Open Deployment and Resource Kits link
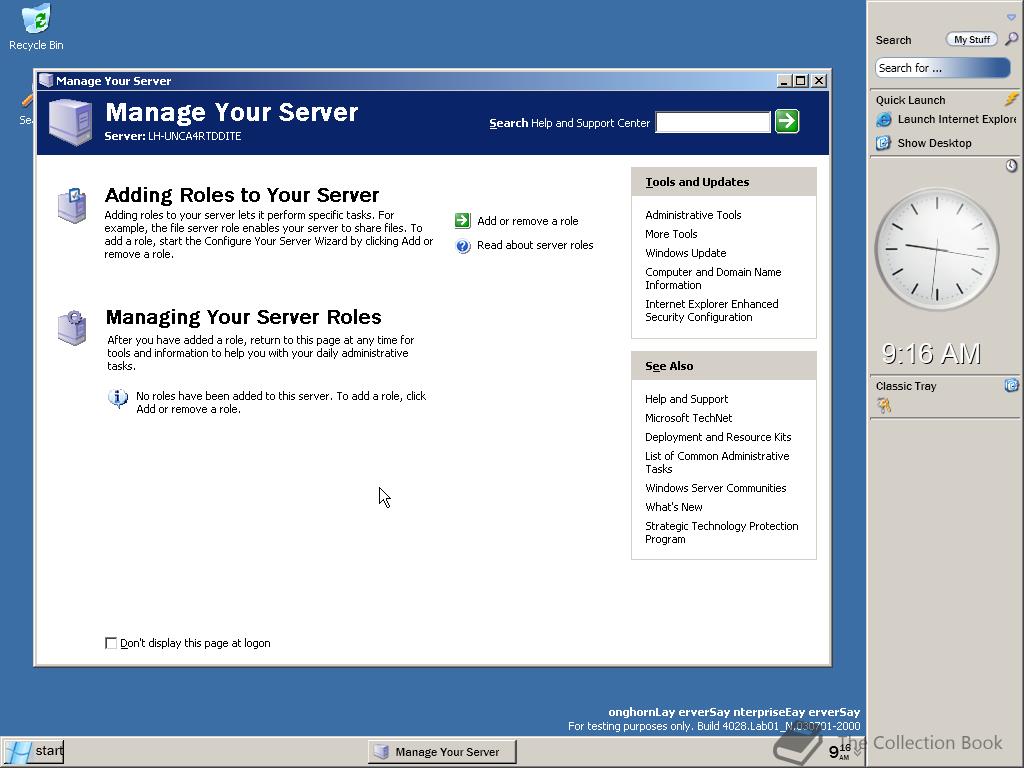 718,437
